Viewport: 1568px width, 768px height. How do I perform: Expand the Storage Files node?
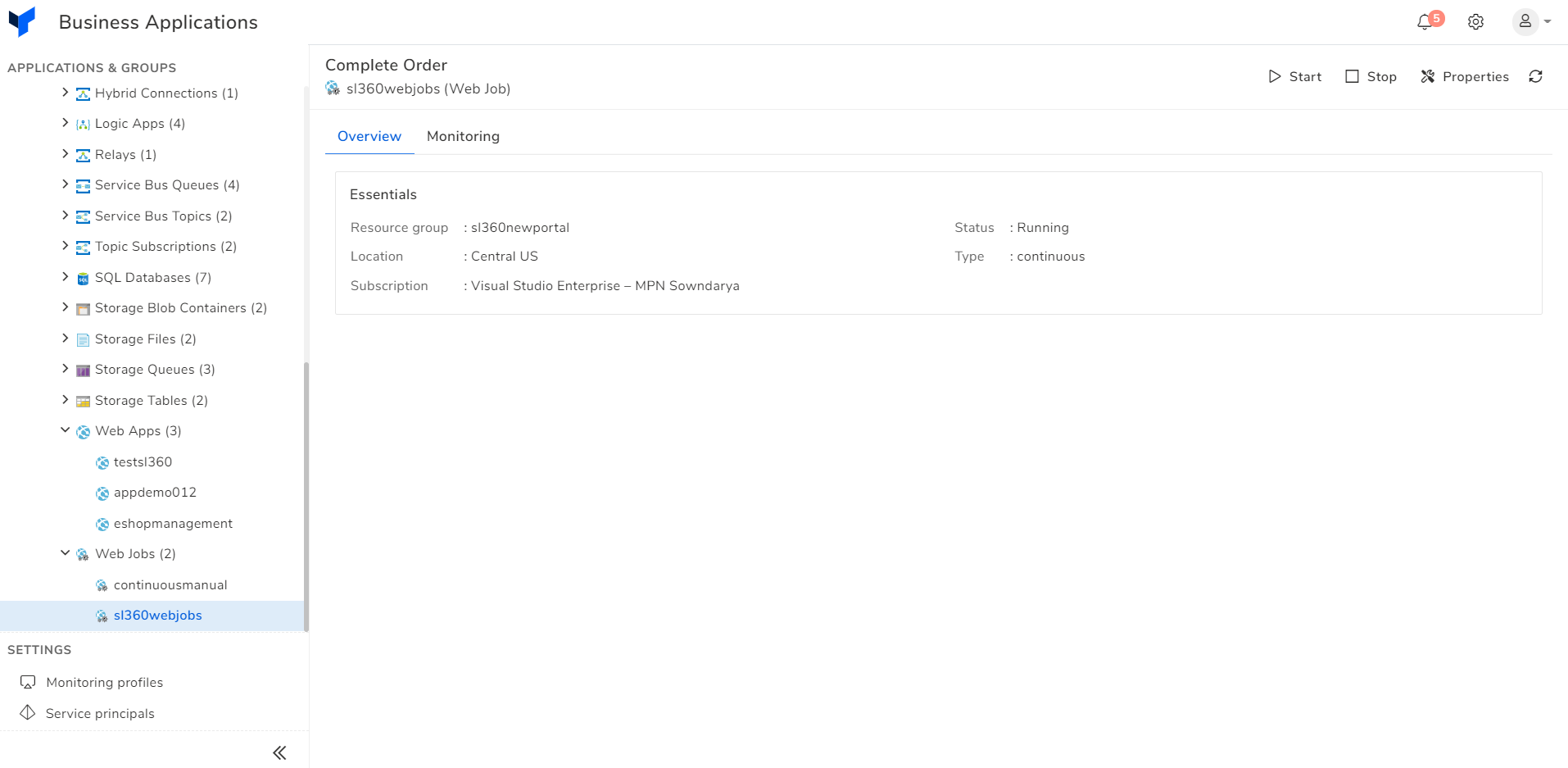66,339
